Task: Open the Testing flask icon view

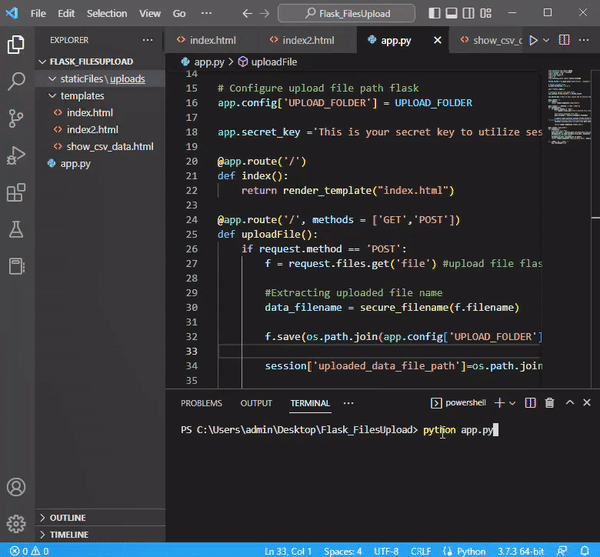Action: (16, 229)
